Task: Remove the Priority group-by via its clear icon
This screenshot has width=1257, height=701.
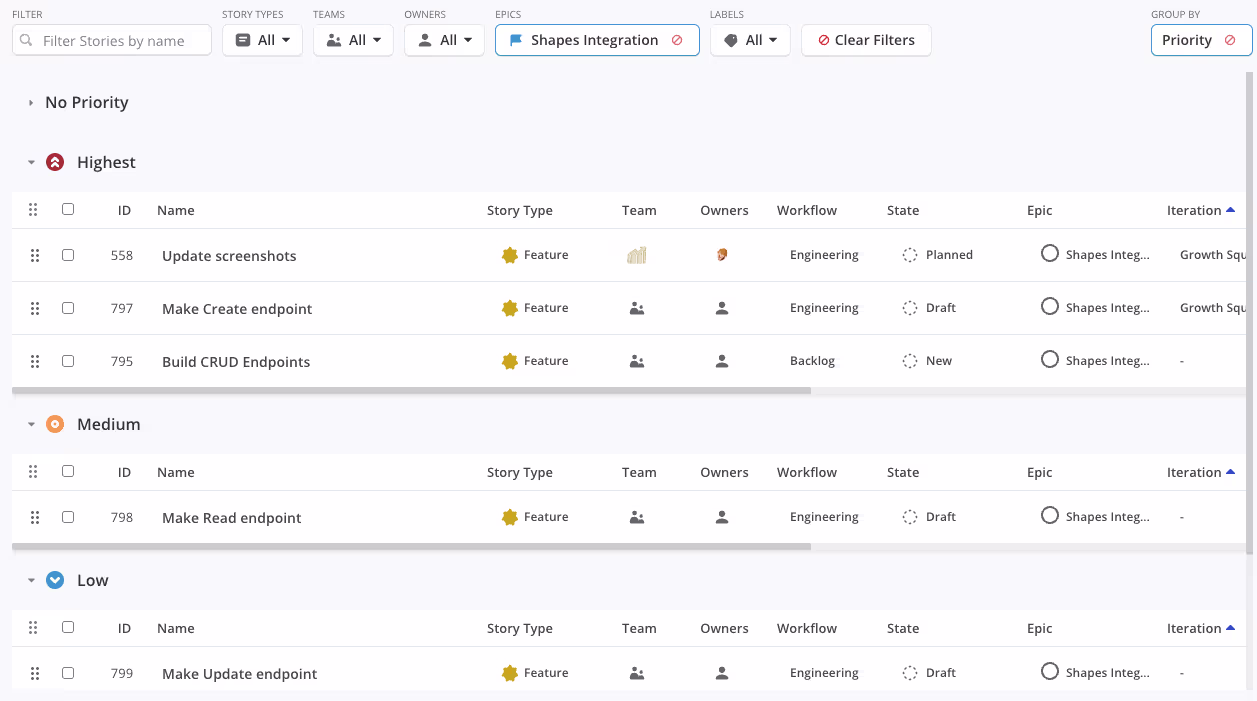Action: click(x=1230, y=40)
